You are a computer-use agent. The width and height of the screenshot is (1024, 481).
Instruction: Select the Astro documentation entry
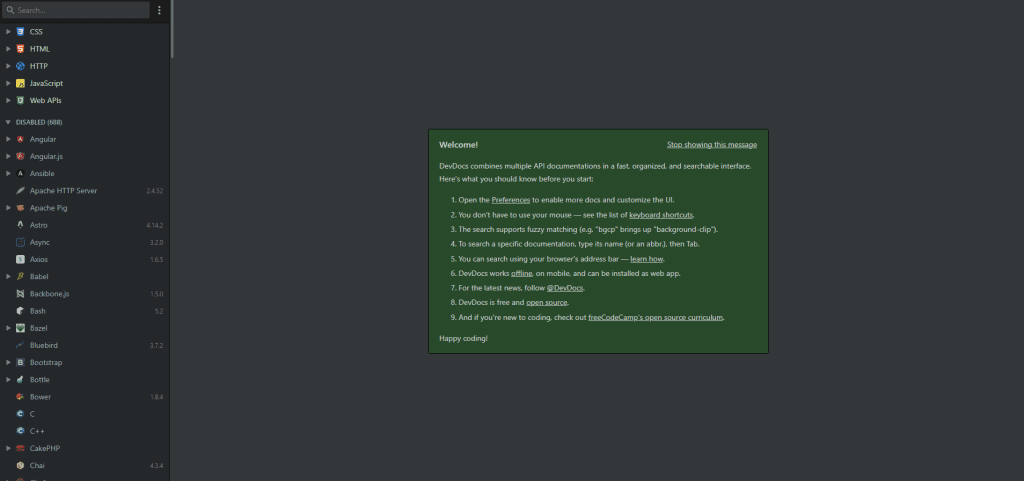pos(85,225)
